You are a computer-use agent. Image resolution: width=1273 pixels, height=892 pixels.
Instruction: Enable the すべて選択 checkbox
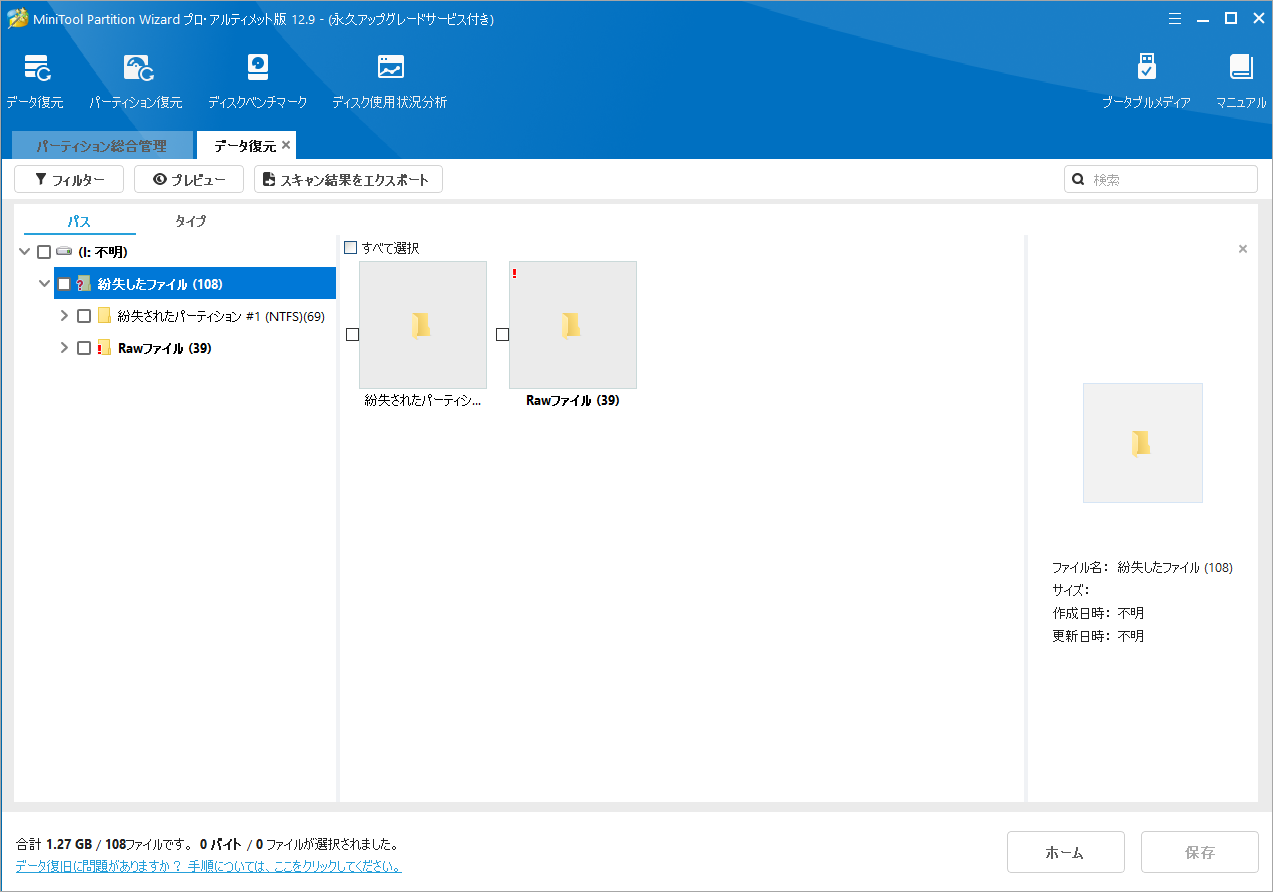tap(350, 247)
